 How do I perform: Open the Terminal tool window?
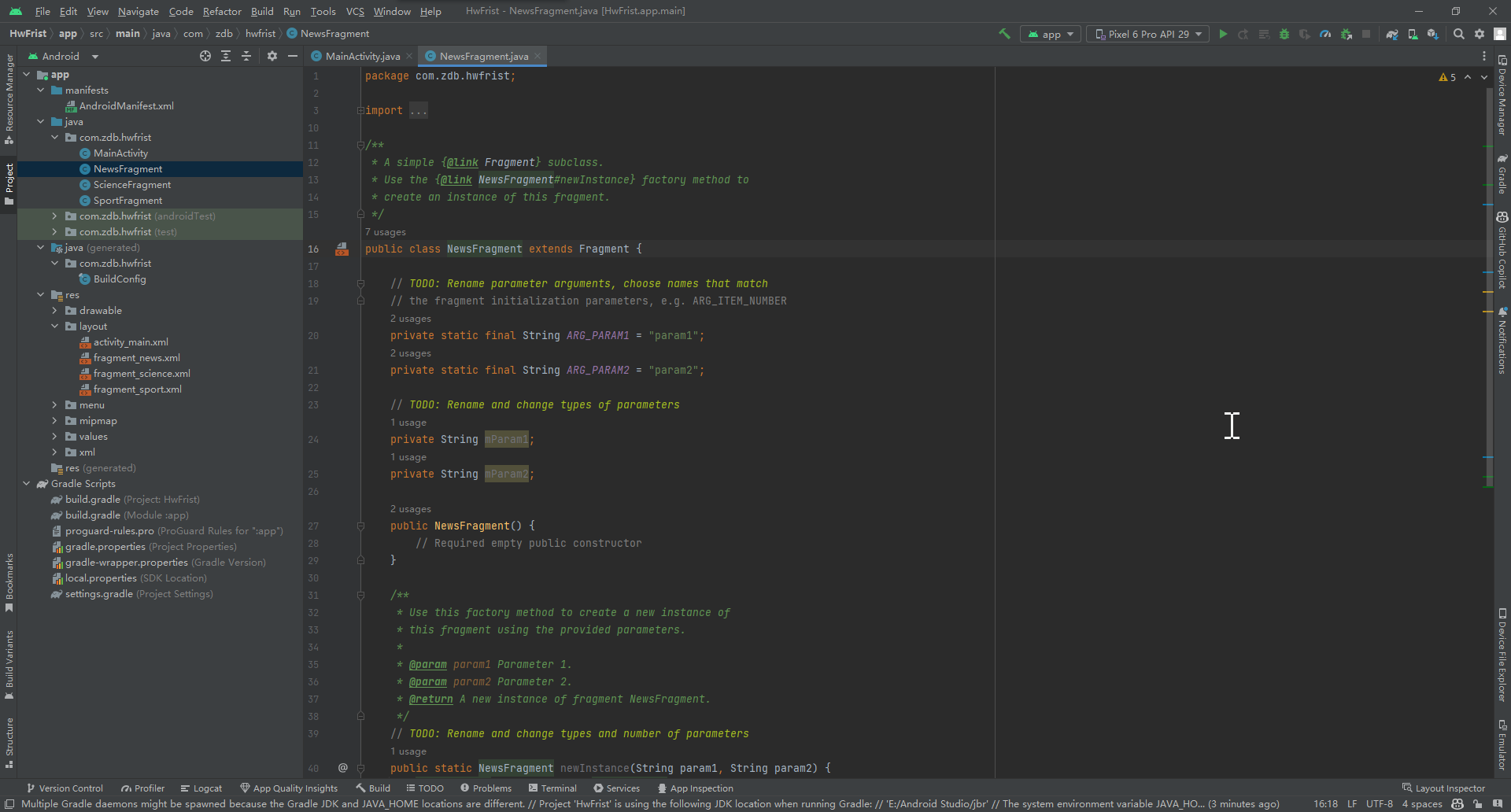click(x=552, y=788)
